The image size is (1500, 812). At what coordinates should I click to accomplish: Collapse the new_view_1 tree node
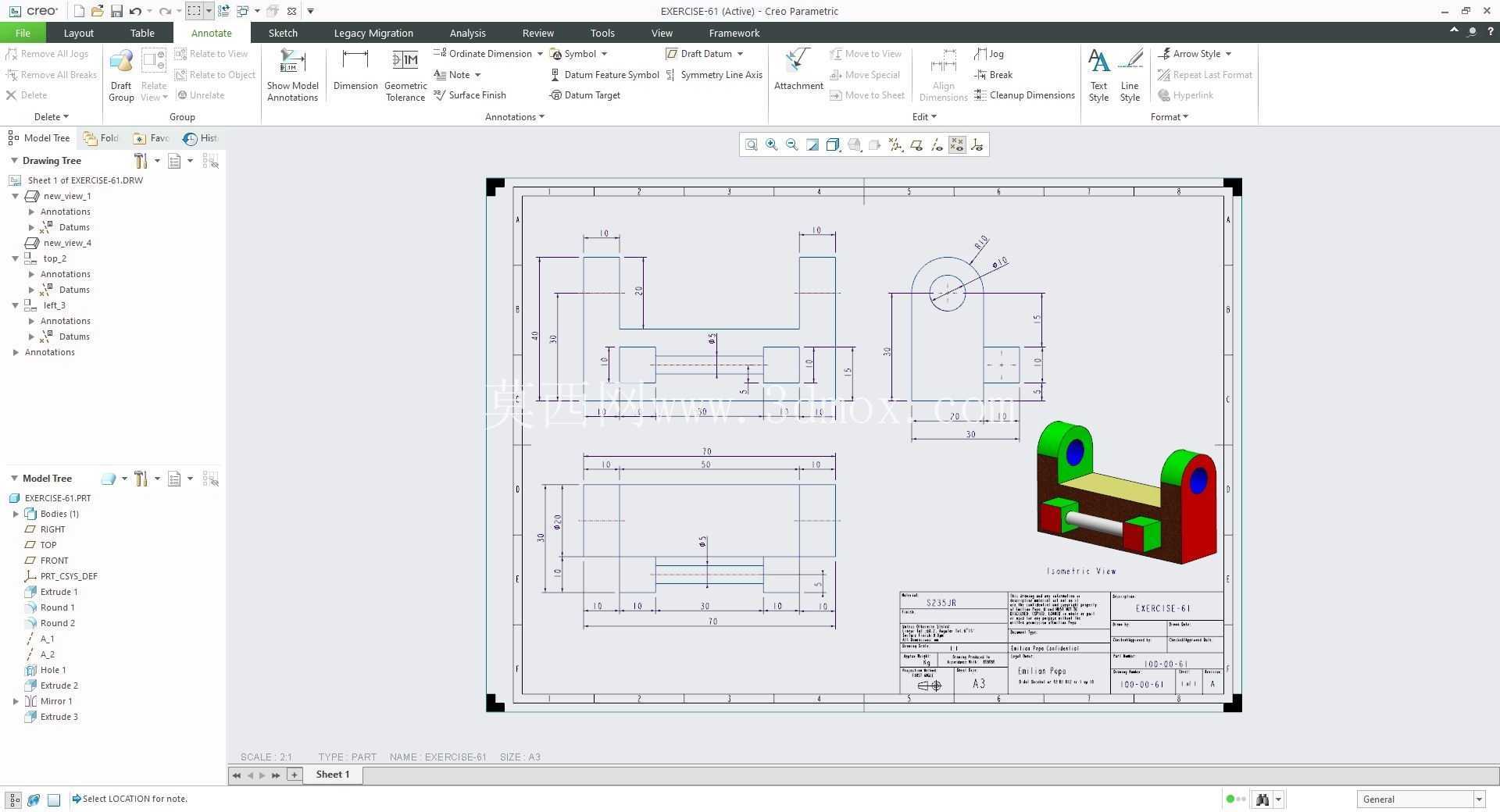15,196
